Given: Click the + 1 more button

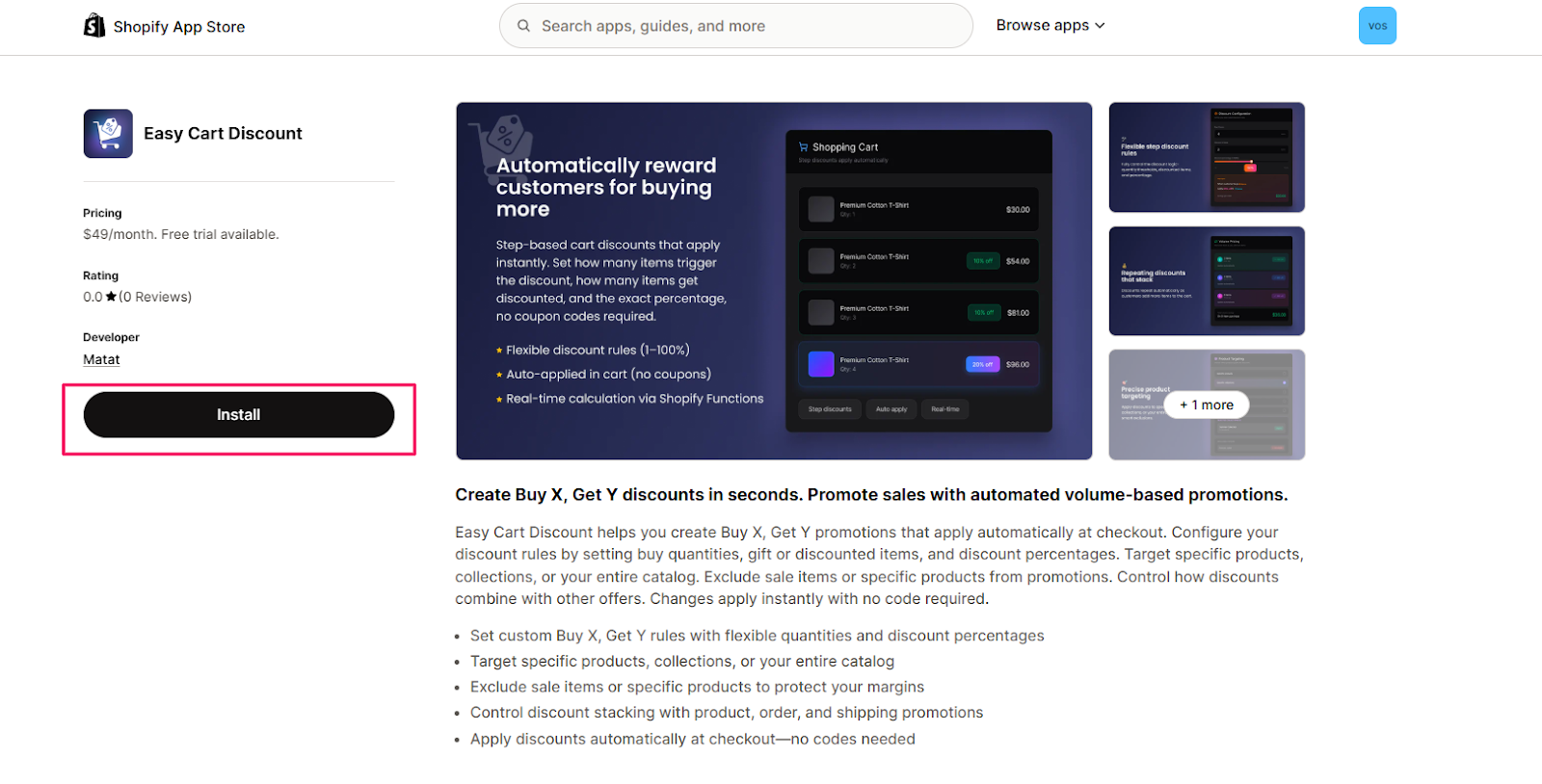Looking at the screenshot, I should (x=1206, y=405).
